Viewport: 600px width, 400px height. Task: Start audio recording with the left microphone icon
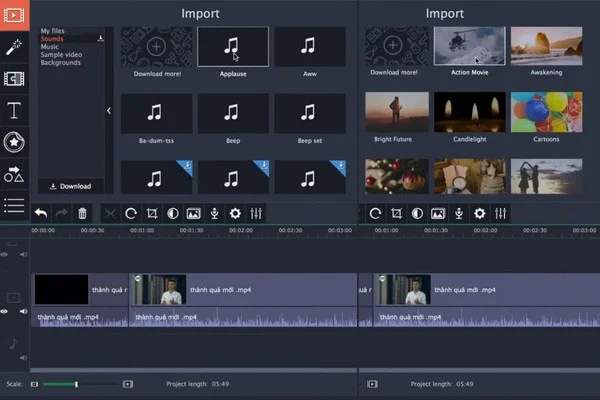[215, 213]
